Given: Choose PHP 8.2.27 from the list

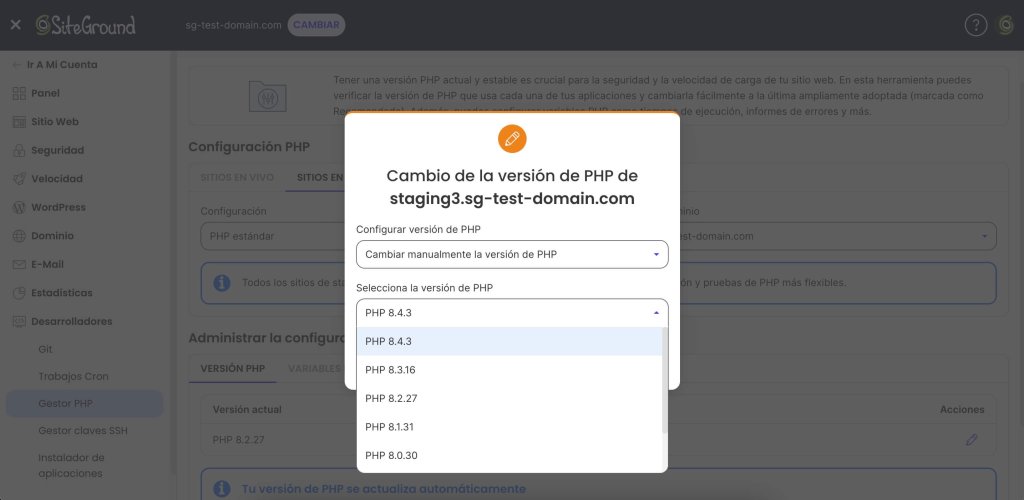Looking at the screenshot, I should [509, 398].
